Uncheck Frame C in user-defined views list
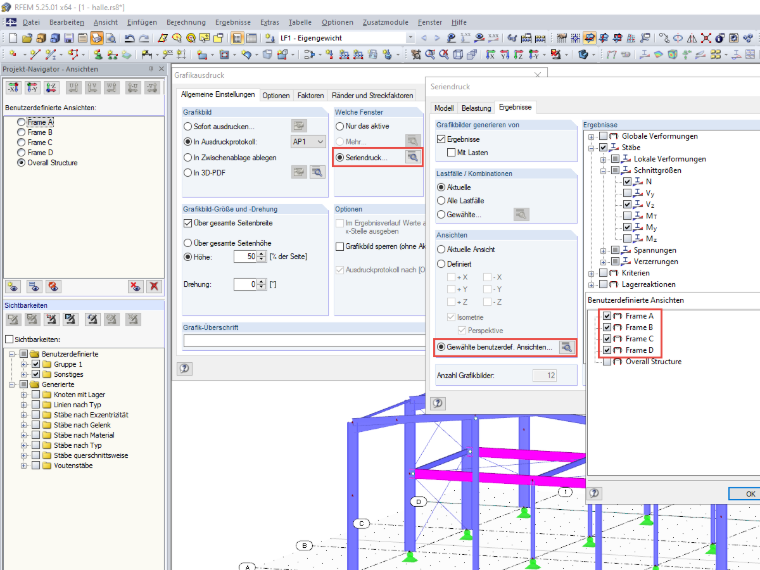760x570 pixels. click(x=607, y=339)
